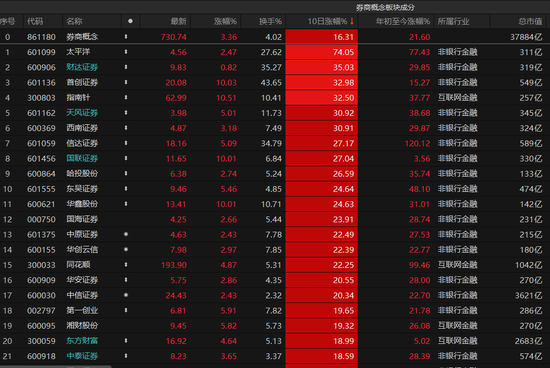Screen dimensions: 550x368
Task: Click the year-to-date gain value 120.12
Action: pyautogui.click(x=417, y=143)
